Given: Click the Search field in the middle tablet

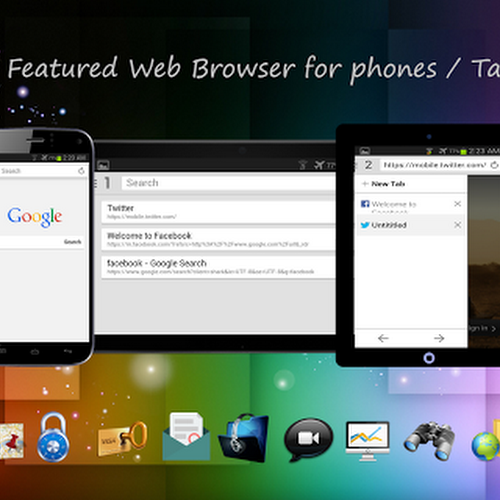Looking at the screenshot, I should [x=228, y=183].
